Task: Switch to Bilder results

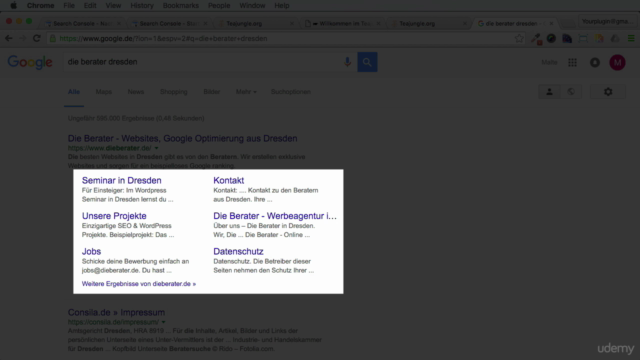Action: click(211, 92)
